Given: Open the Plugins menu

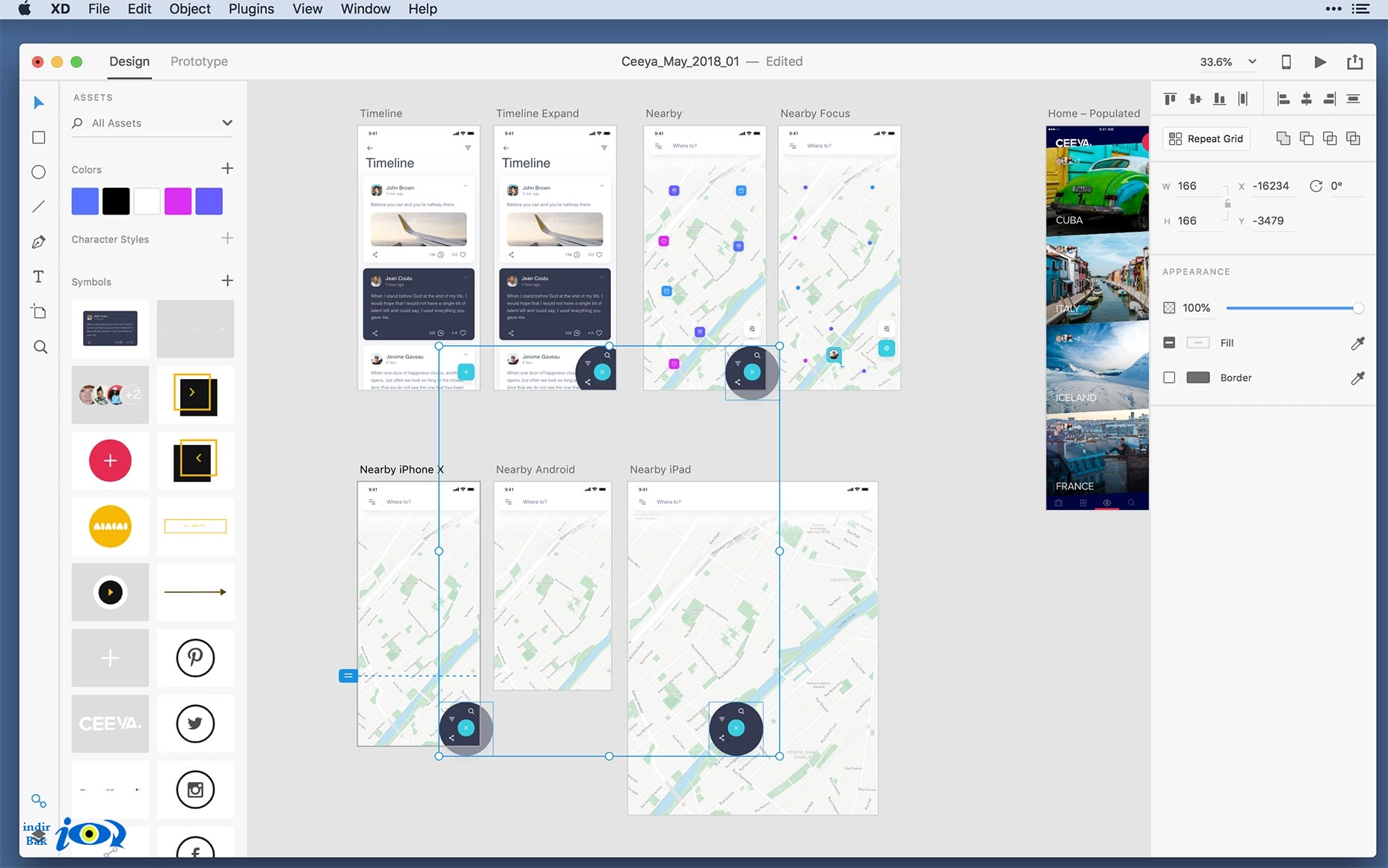Looking at the screenshot, I should pos(251,9).
